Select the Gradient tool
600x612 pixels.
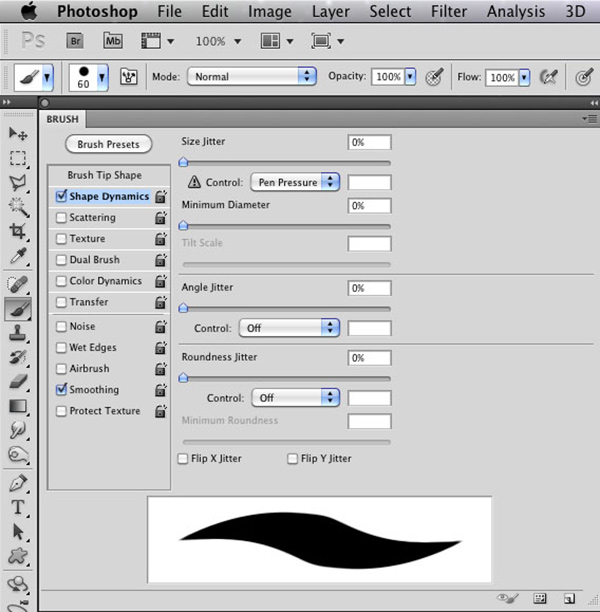(x=18, y=406)
